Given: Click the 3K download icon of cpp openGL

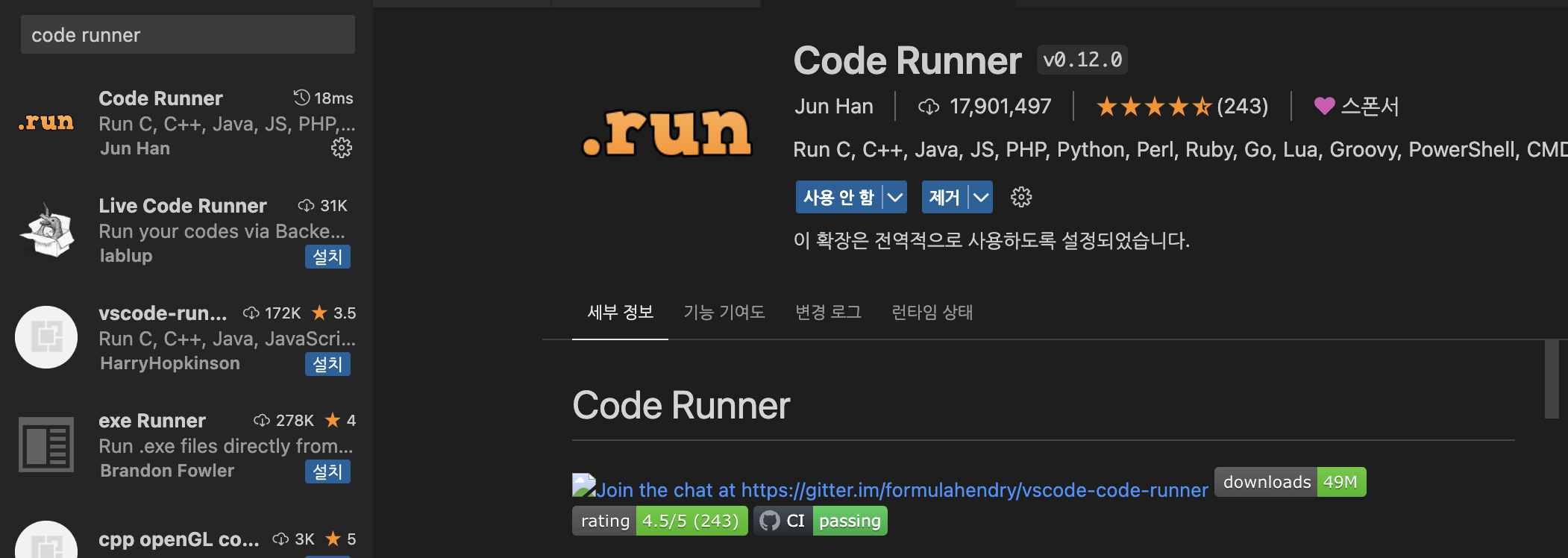Looking at the screenshot, I should tap(281, 539).
